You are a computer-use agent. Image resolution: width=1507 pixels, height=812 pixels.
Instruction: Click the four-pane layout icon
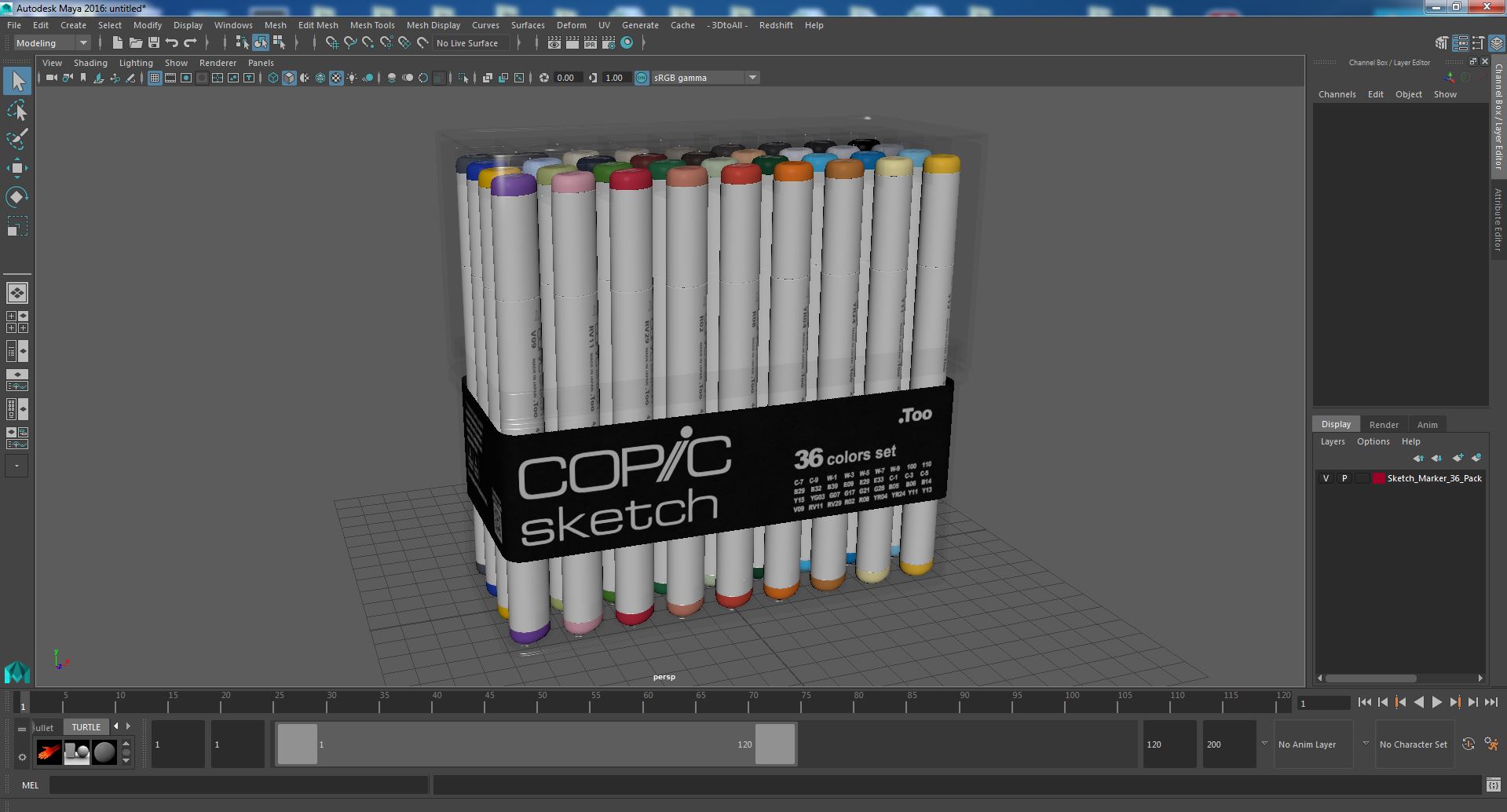[17, 322]
